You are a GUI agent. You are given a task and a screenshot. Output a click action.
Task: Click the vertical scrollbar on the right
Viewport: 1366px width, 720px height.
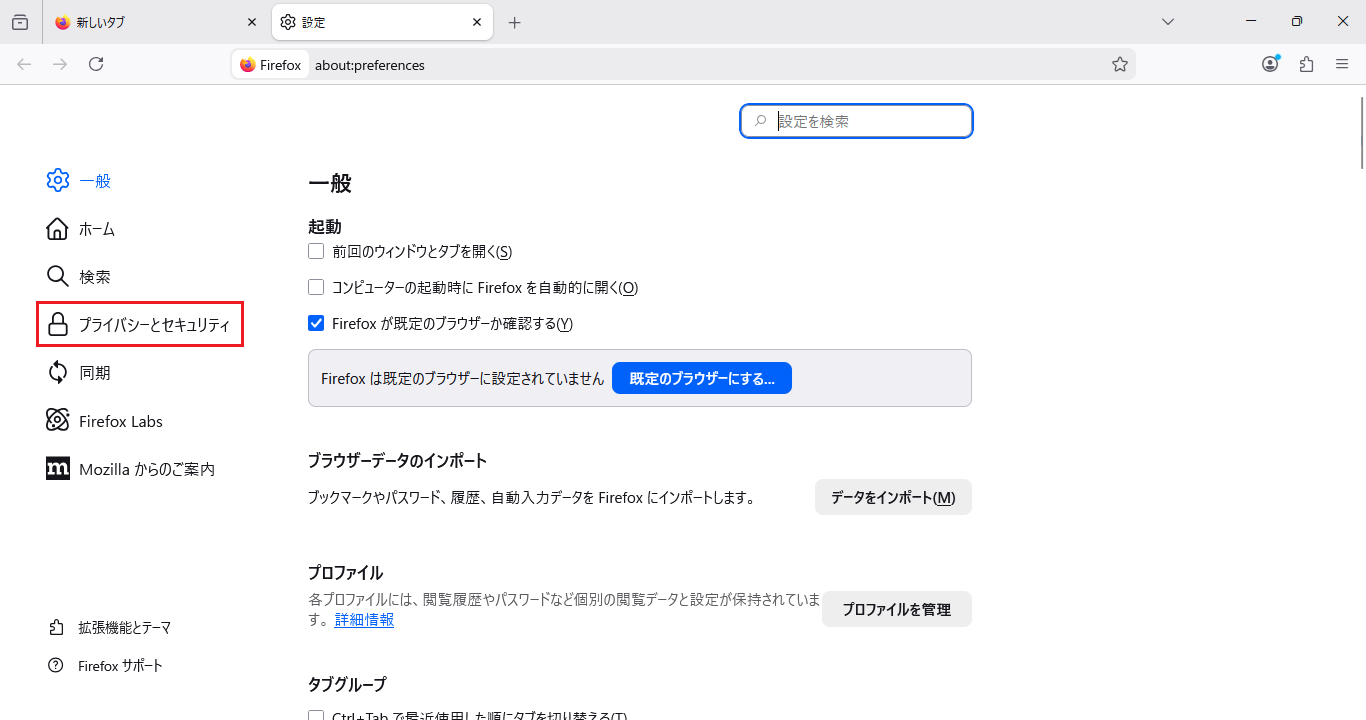[1362, 135]
